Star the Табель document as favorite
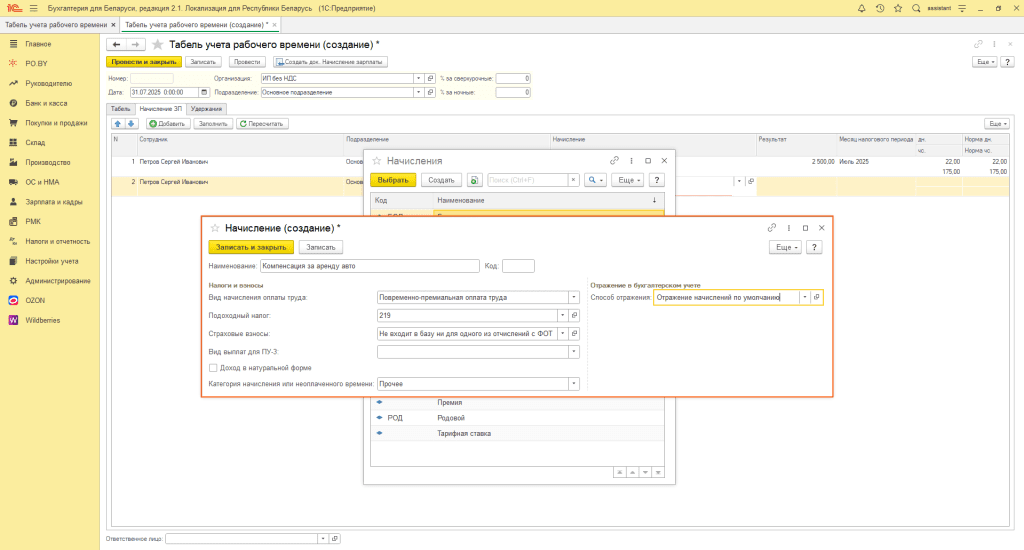 click(x=157, y=44)
